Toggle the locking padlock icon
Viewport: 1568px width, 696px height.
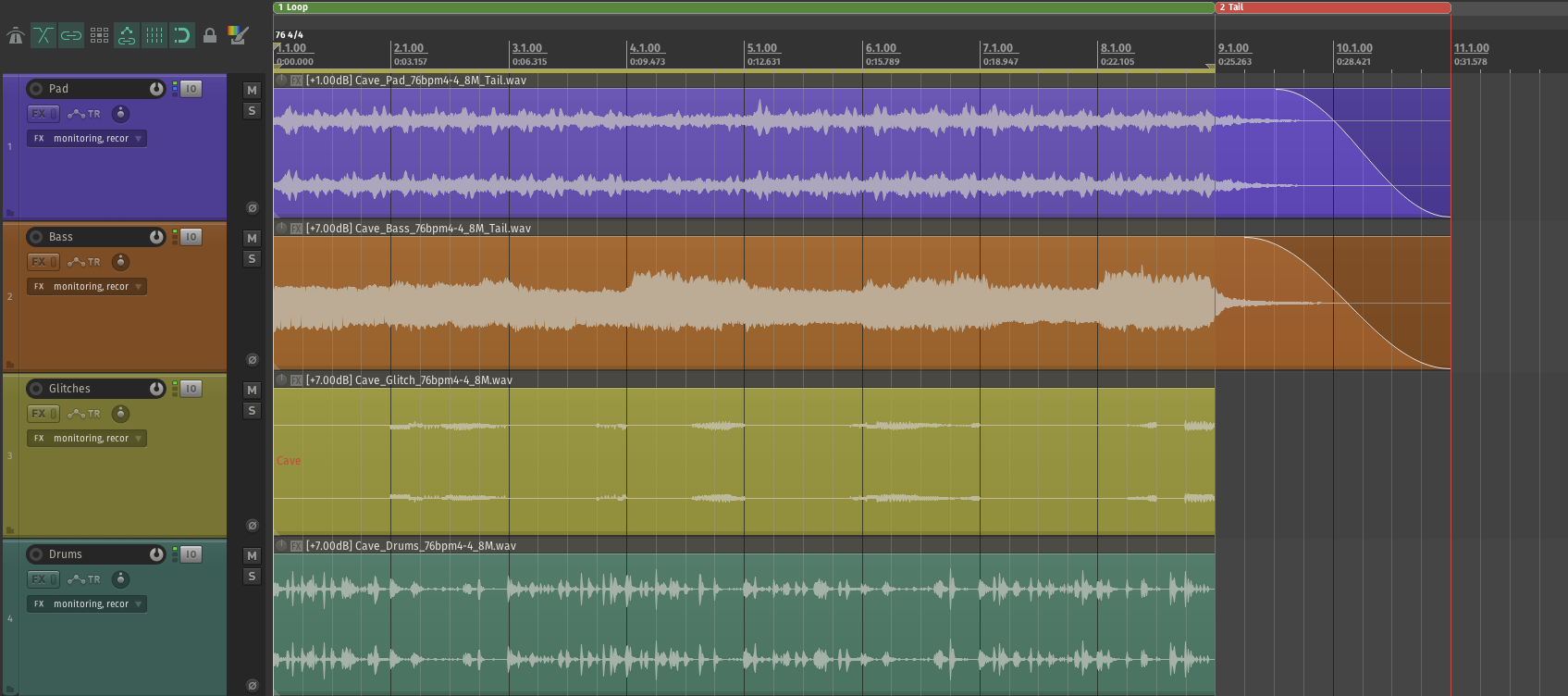210,36
